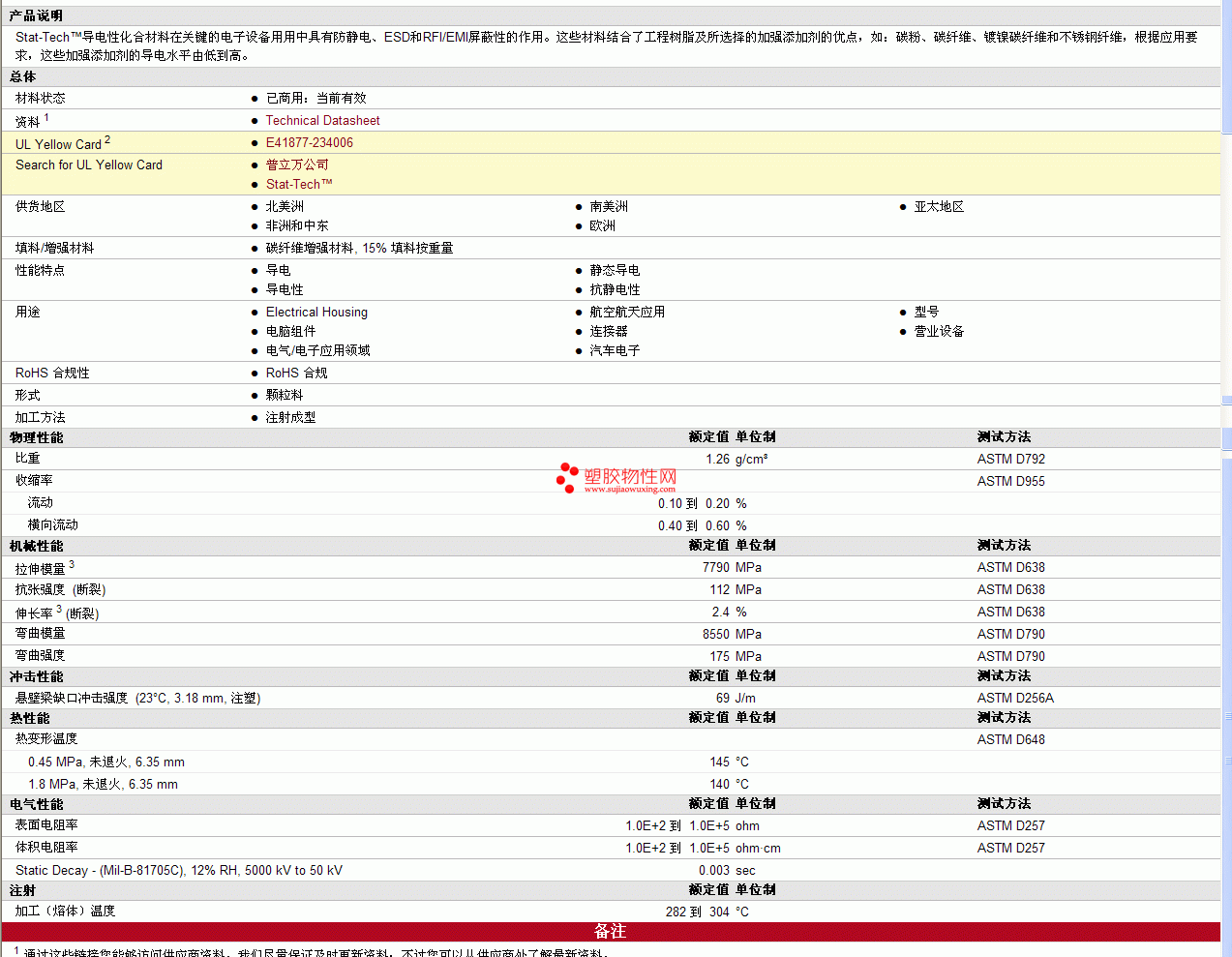Click the red 备注 banner heading

(610, 931)
